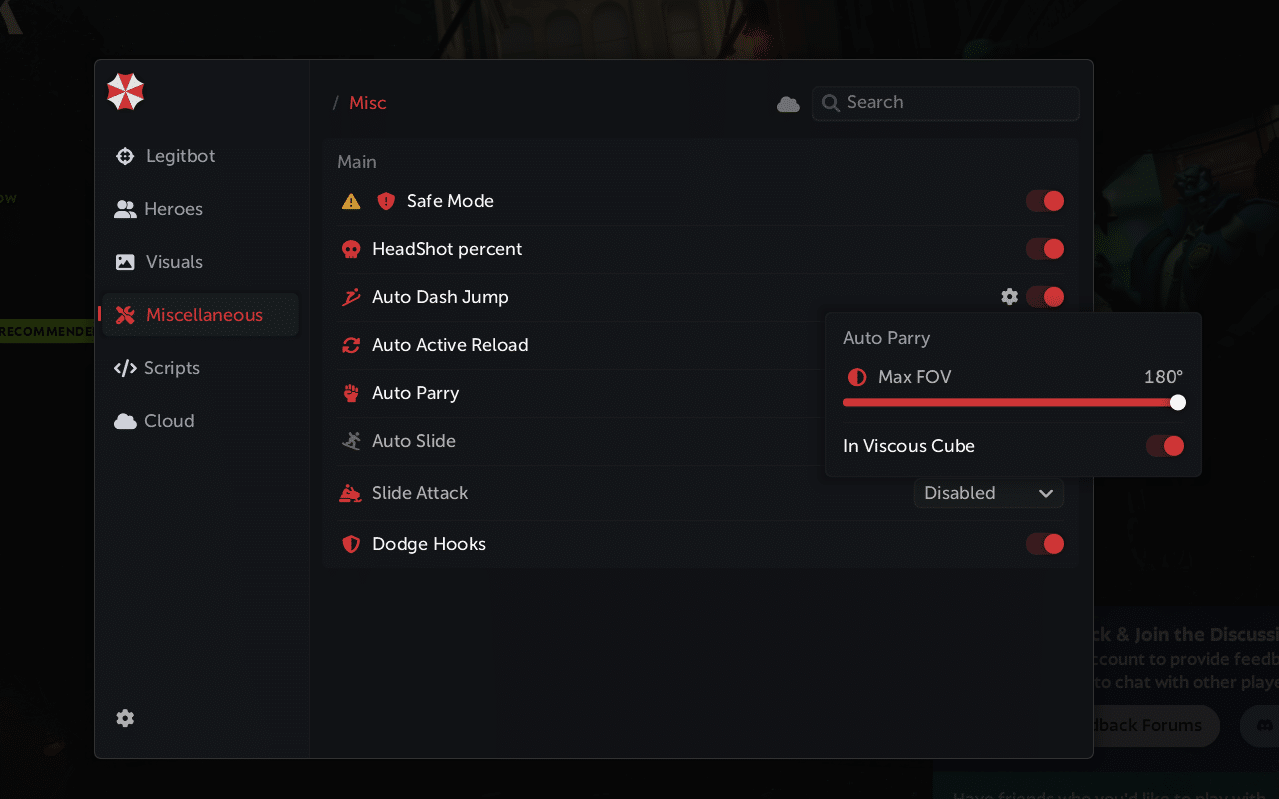Toggle the In Viscous Cube switch
Image resolution: width=1279 pixels, height=799 pixels.
coord(1165,446)
